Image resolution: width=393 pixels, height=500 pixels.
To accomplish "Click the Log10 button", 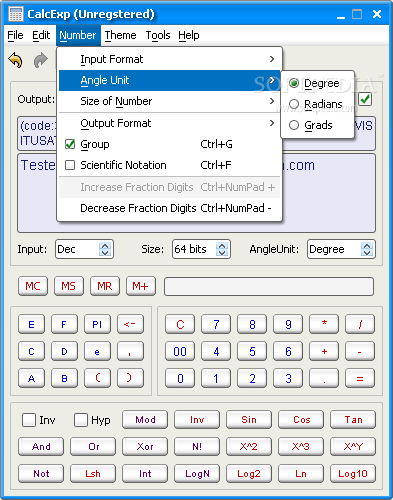I will pyautogui.click(x=353, y=473).
